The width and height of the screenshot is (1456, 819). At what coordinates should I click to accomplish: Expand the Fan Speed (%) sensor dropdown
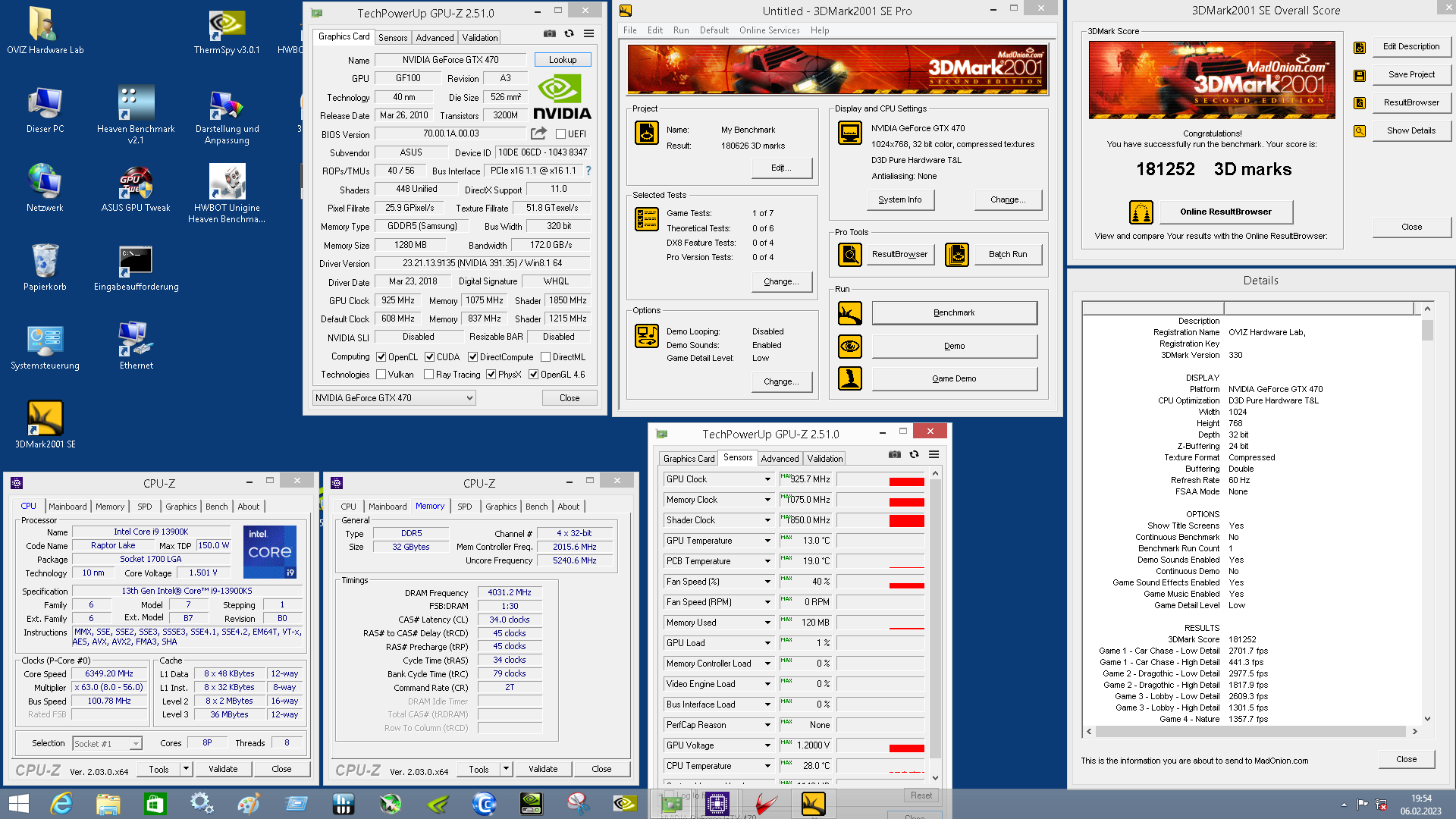tap(767, 582)
